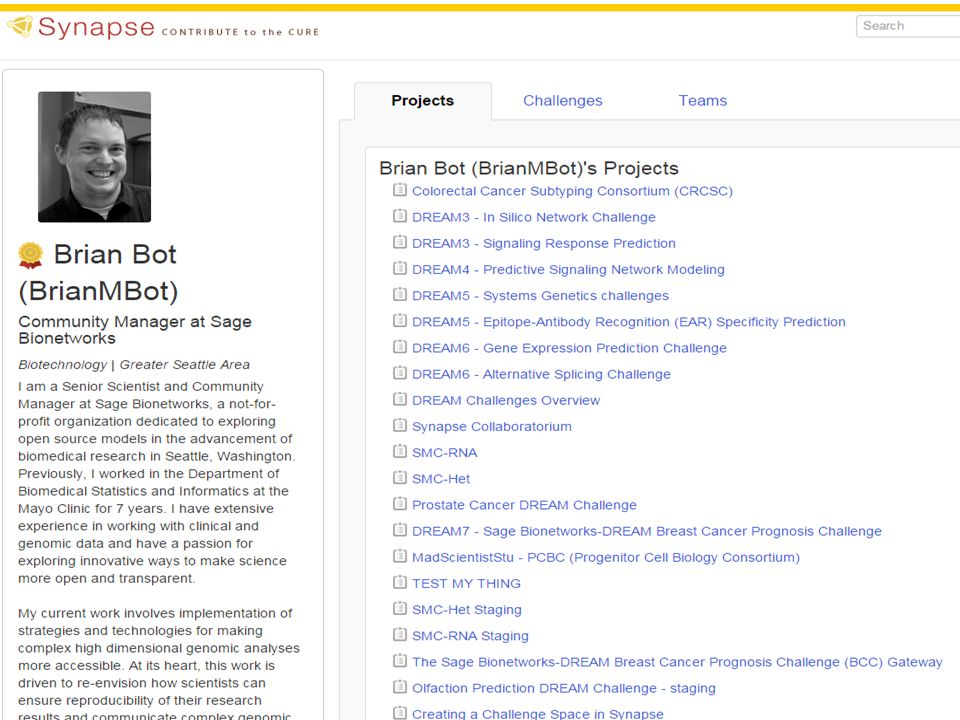Click project icon beside DREAM3 - Signaling Response Prediction
The image size is (960, 720).
coord(399,242)
